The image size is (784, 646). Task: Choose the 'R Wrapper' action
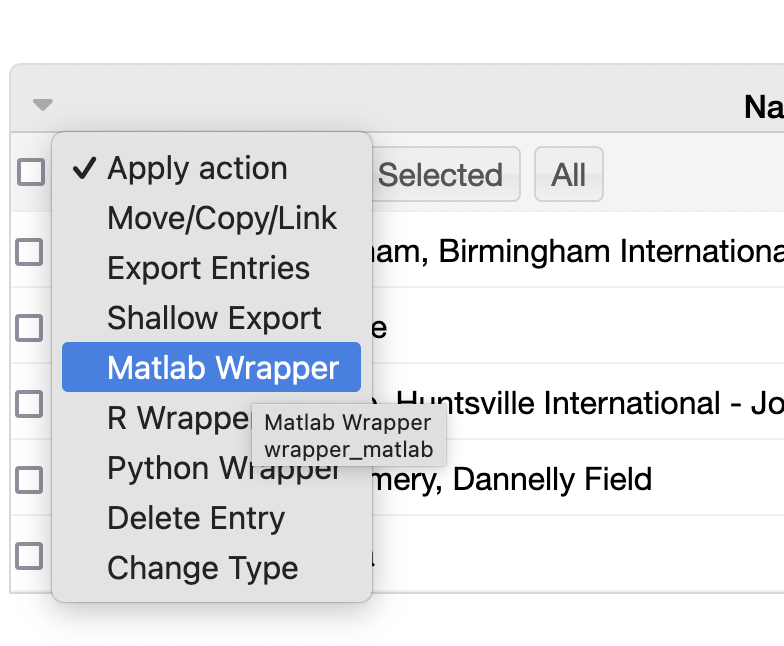(x=170, y=418)
